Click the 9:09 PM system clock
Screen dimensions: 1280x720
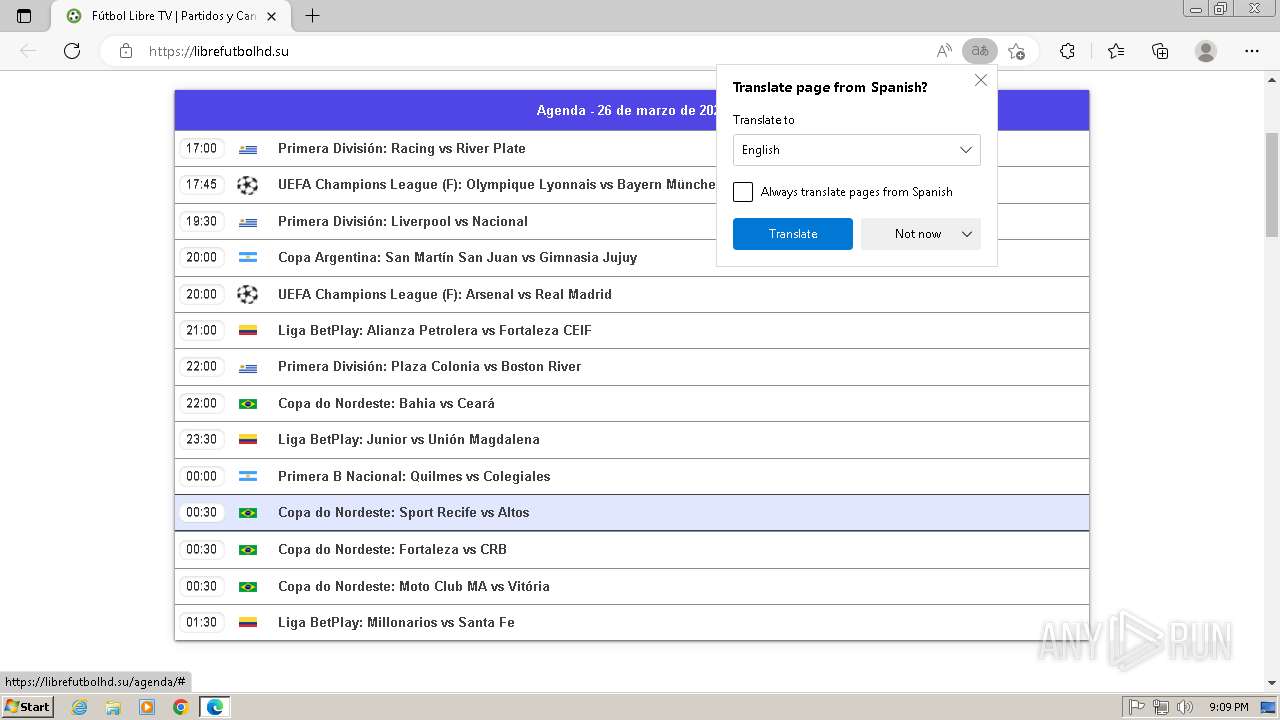[1229, 707]
